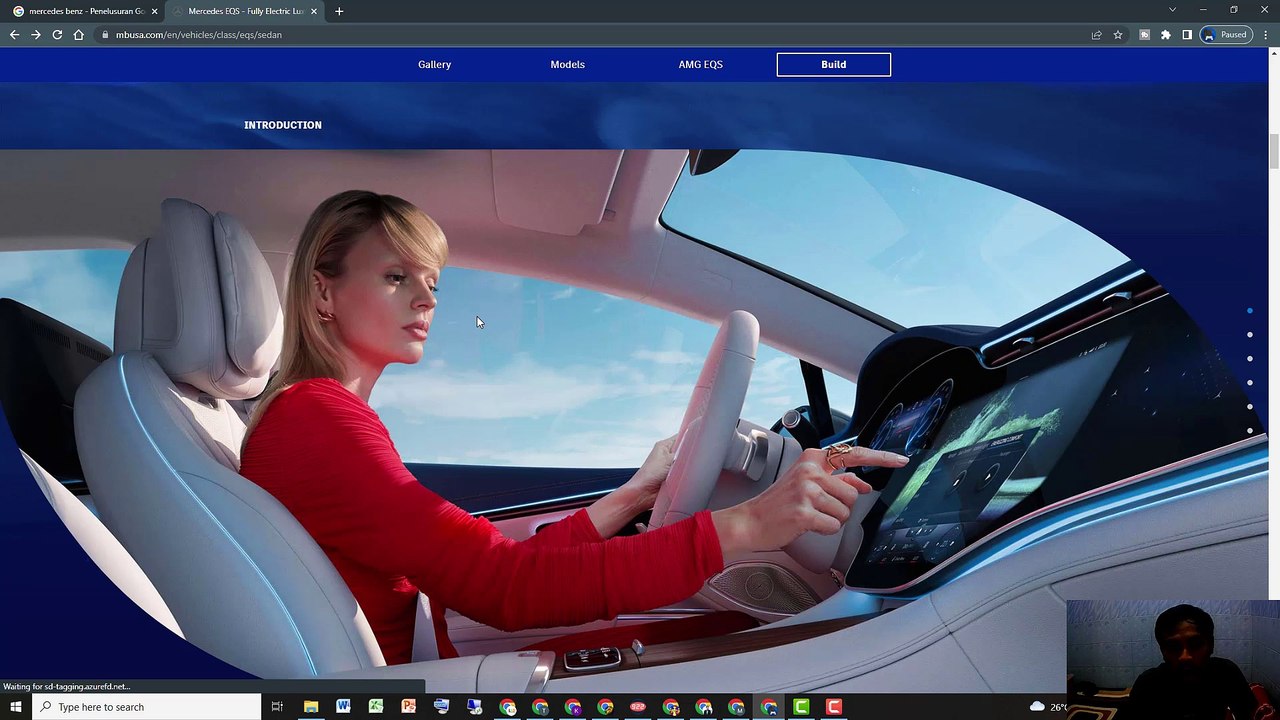The width and height of the screenshot is (1280, 720).
Task: Open the weather widget in the taskbar
Action: click(x=1050, y=707)
